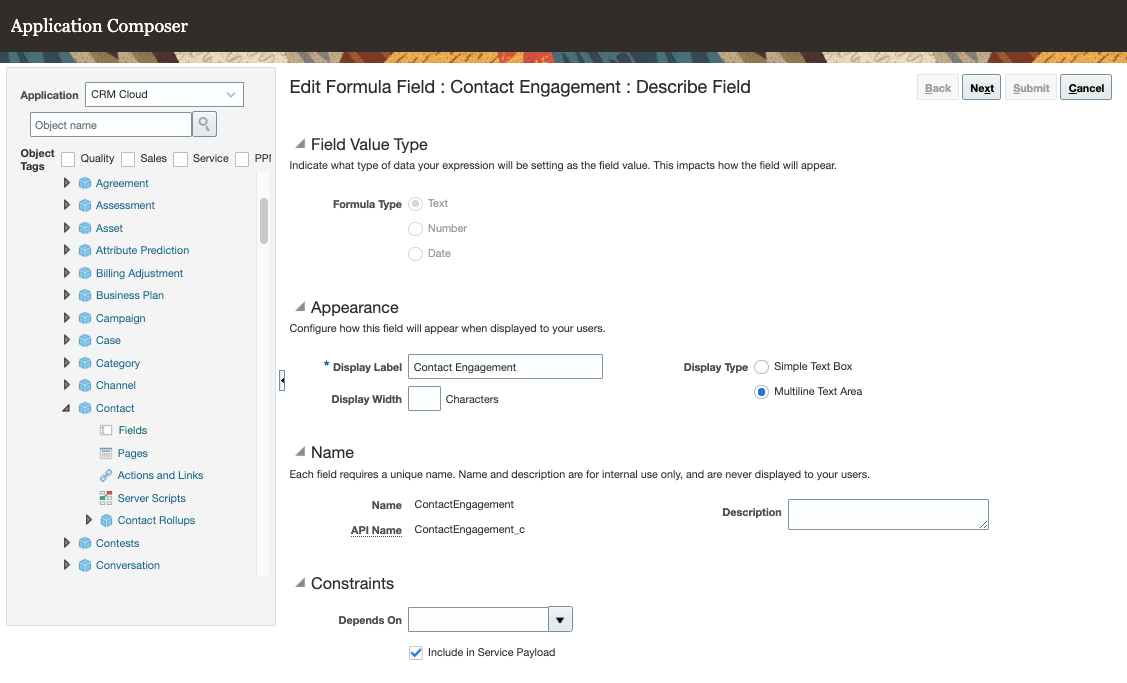Click the Business Plan object icon
The image size is (1127, 683).
click(84, 295)
